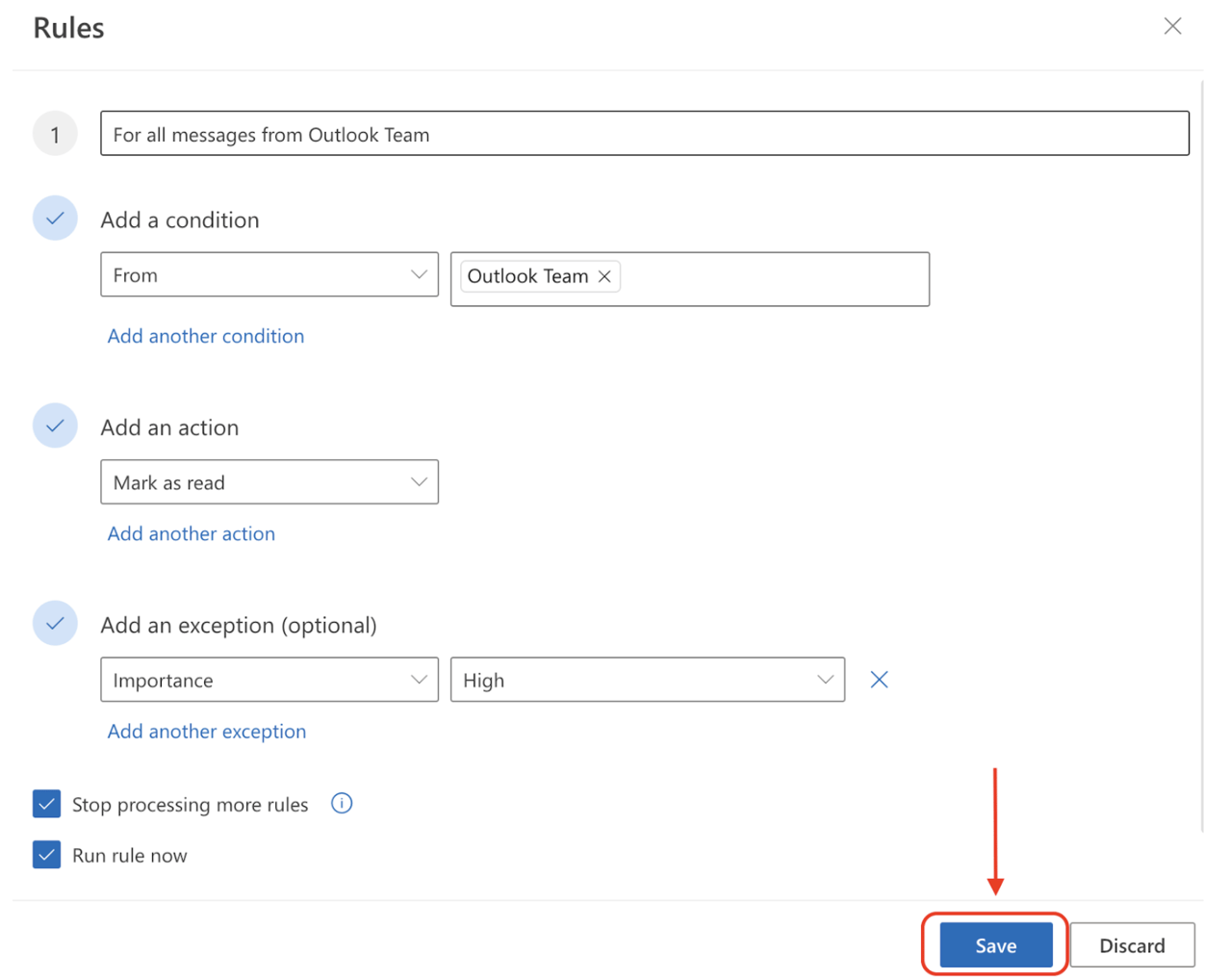Toggle the Stop processing more rules checkbox
This screenshot has height=980, width=1205.
click(x=45, y=803)
